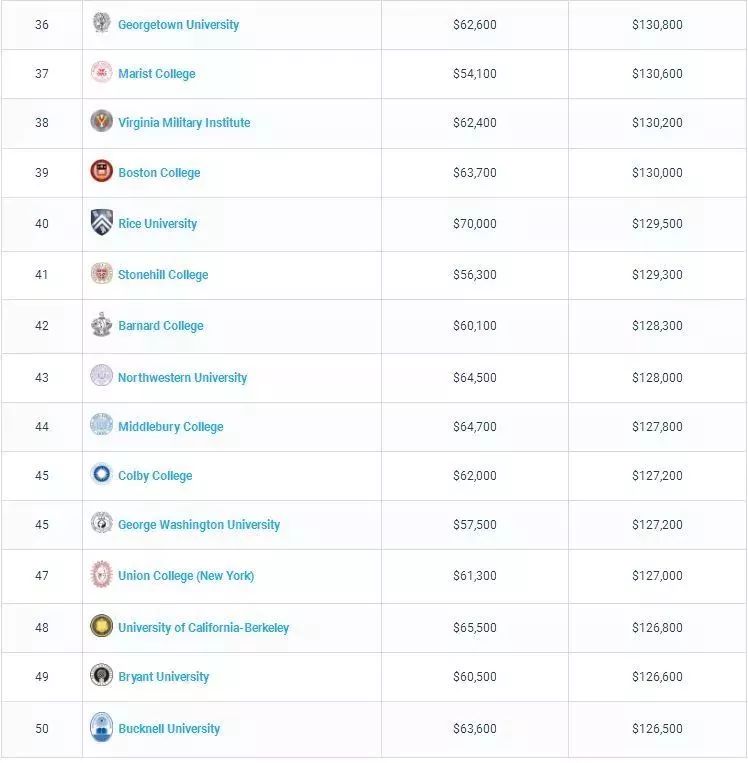Screen dimensions: 748x763
Task: Click the Bucknell University logo icon
Action: click(x=101, y=727)
